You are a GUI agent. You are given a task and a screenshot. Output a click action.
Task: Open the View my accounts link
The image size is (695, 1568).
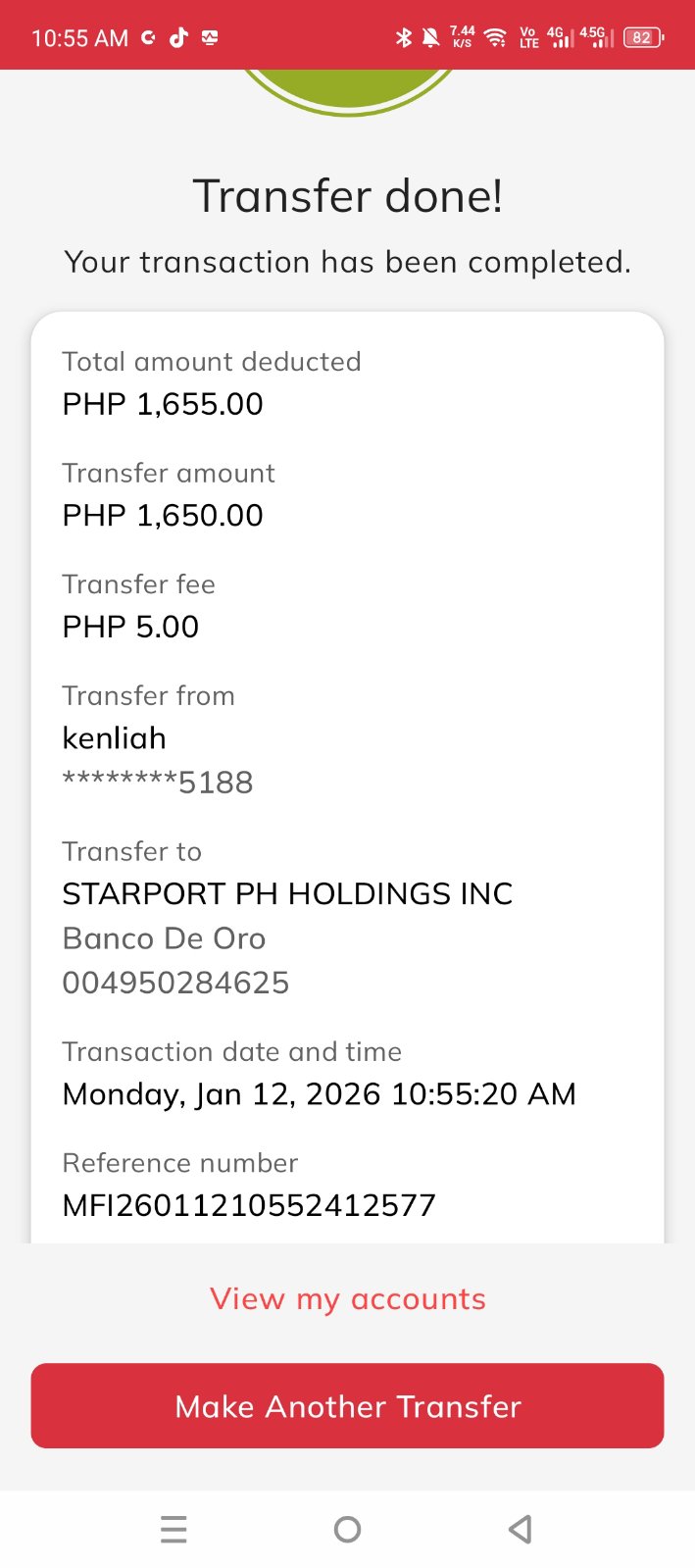(347, 1299)
